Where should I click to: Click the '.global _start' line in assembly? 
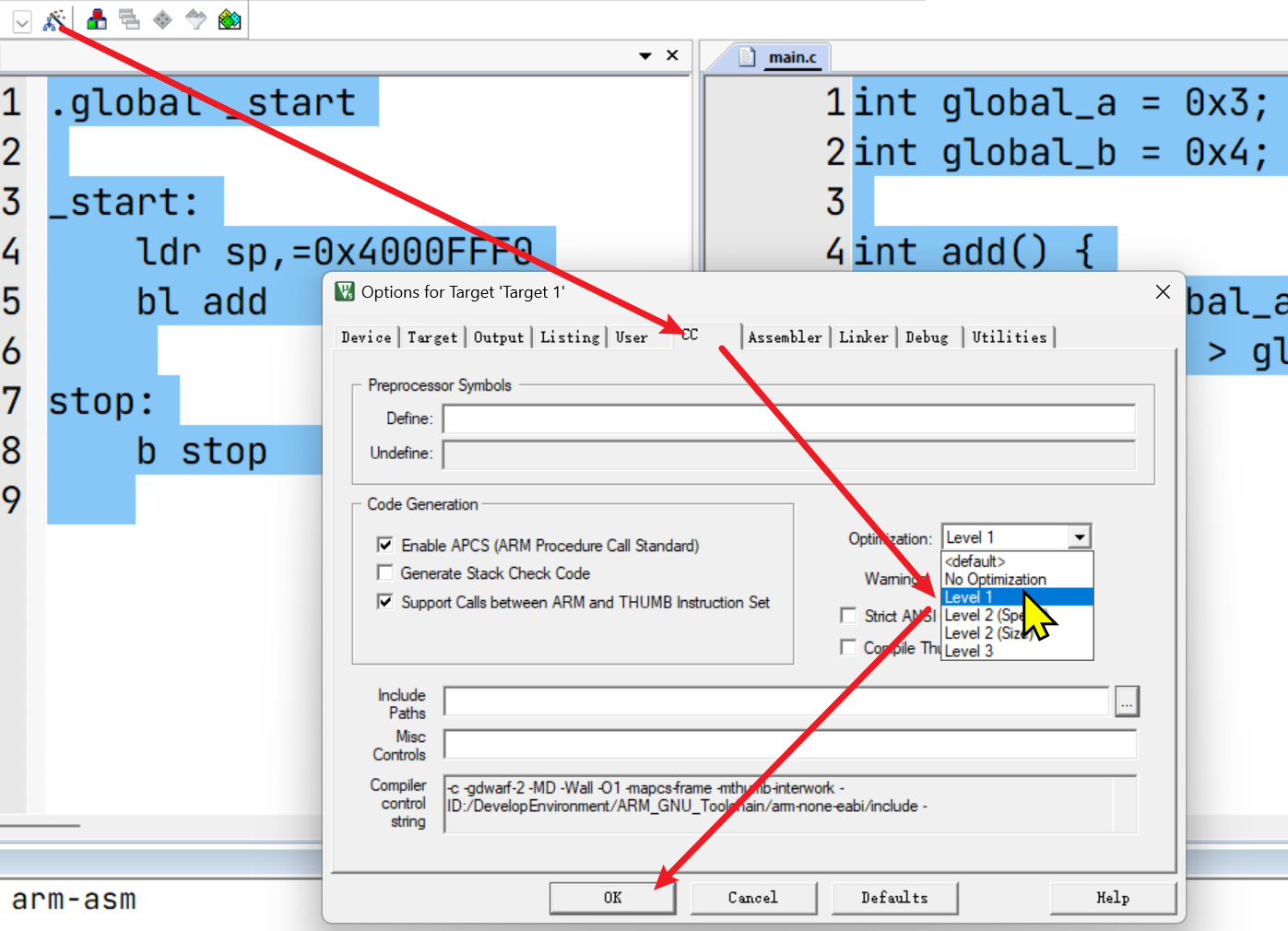pyautogui.click(x=203, y=101)
